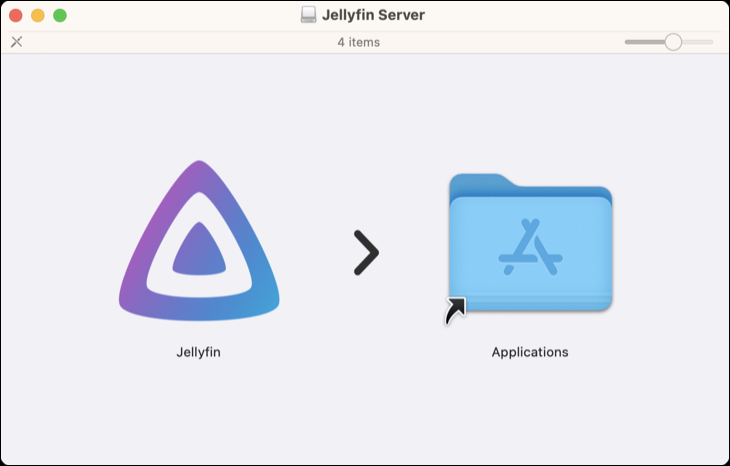
Task: Select the Jellyfin app icon
Action: pos(199,241)
